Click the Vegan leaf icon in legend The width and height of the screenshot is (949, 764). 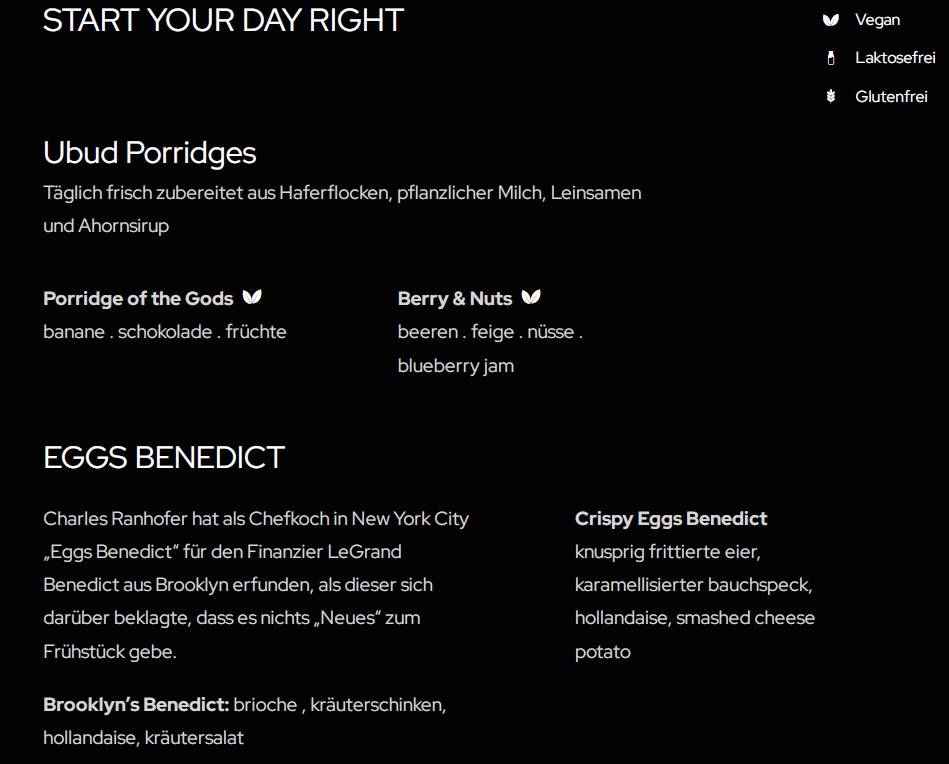point(830,20)
